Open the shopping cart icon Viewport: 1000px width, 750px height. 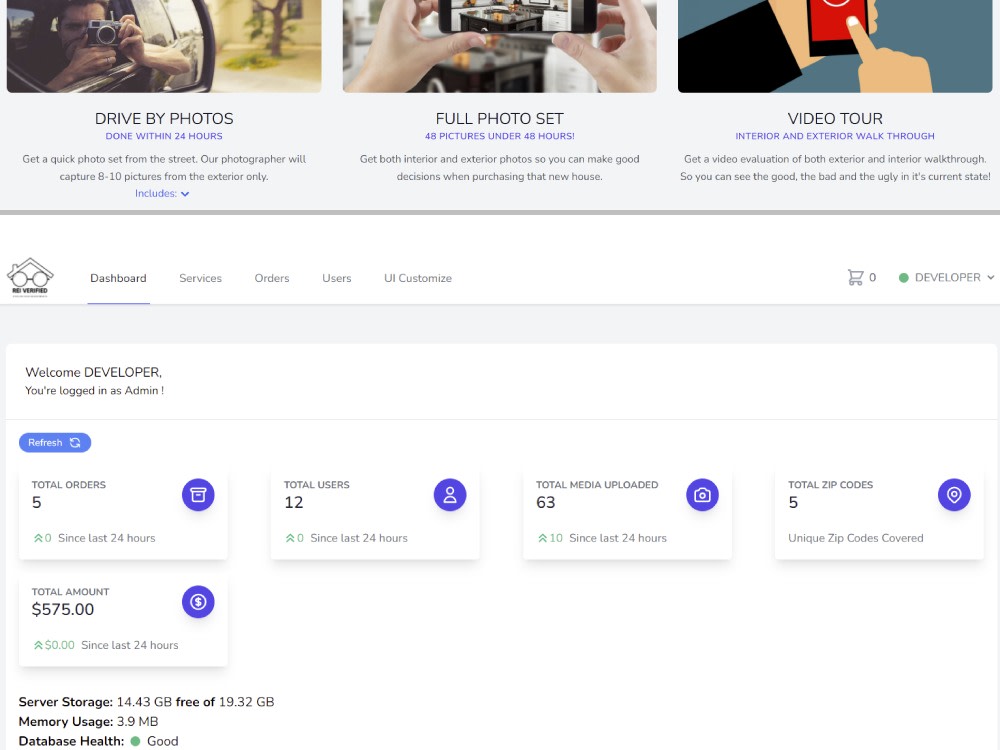pyautogui.click(x=855, y=277)
